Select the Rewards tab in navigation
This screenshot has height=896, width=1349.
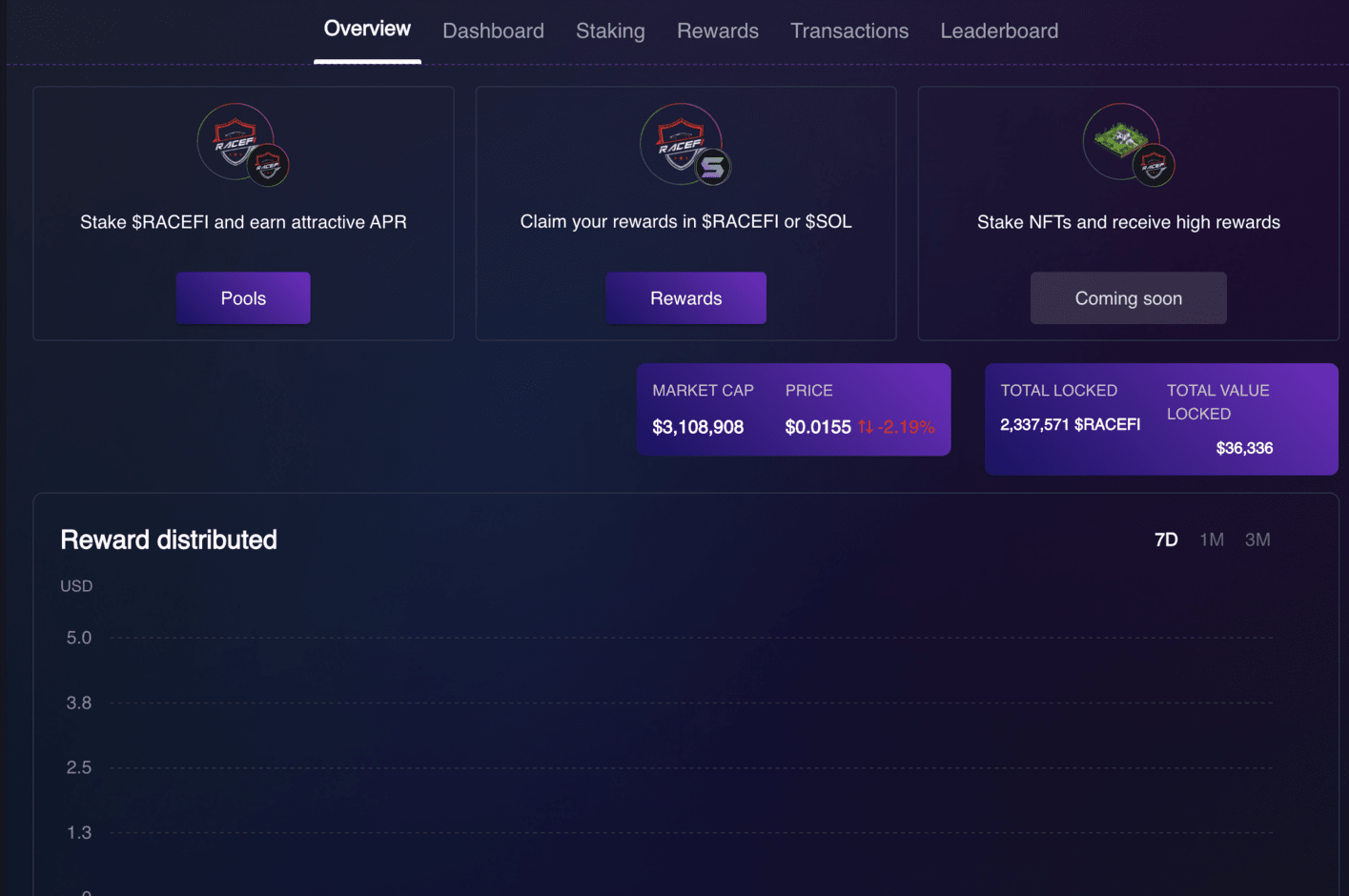[x=718, y=31]
